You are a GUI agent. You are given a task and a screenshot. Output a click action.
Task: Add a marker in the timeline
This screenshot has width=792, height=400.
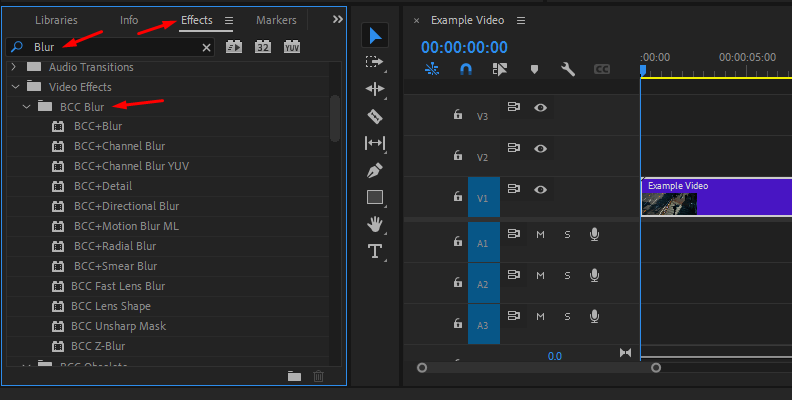pos(534,70)
